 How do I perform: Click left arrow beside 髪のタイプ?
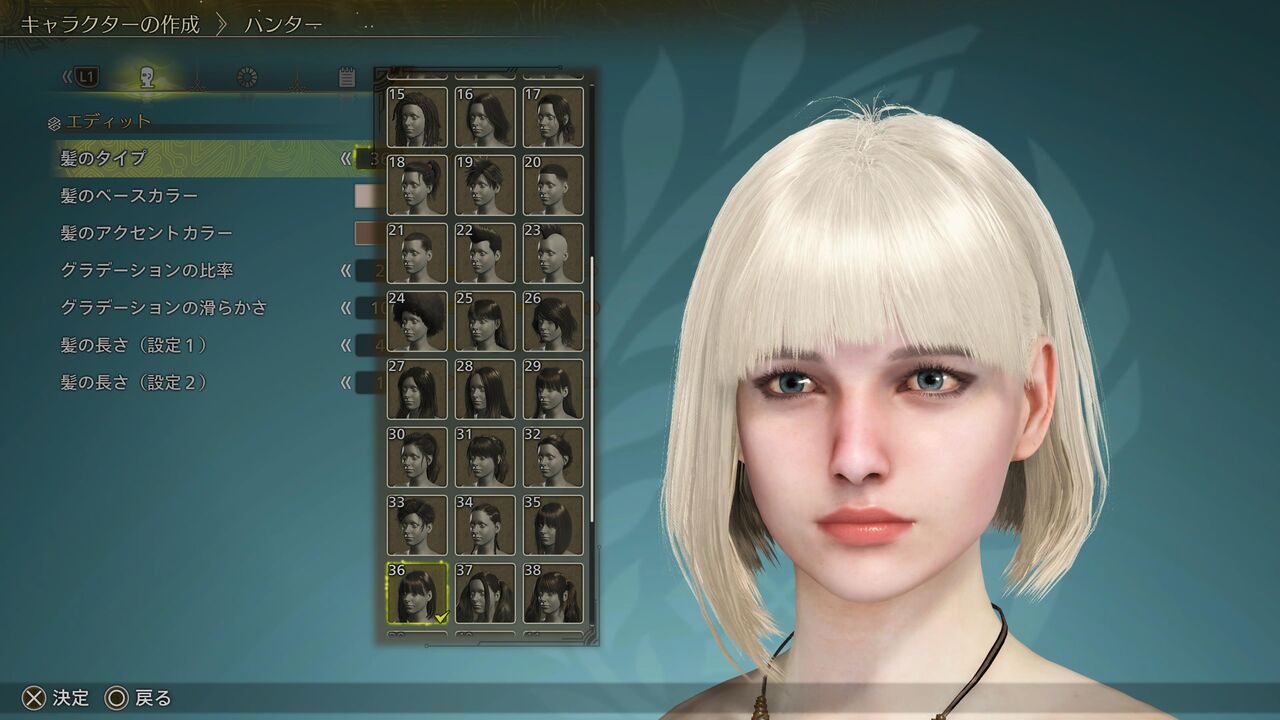pos(346,158)
